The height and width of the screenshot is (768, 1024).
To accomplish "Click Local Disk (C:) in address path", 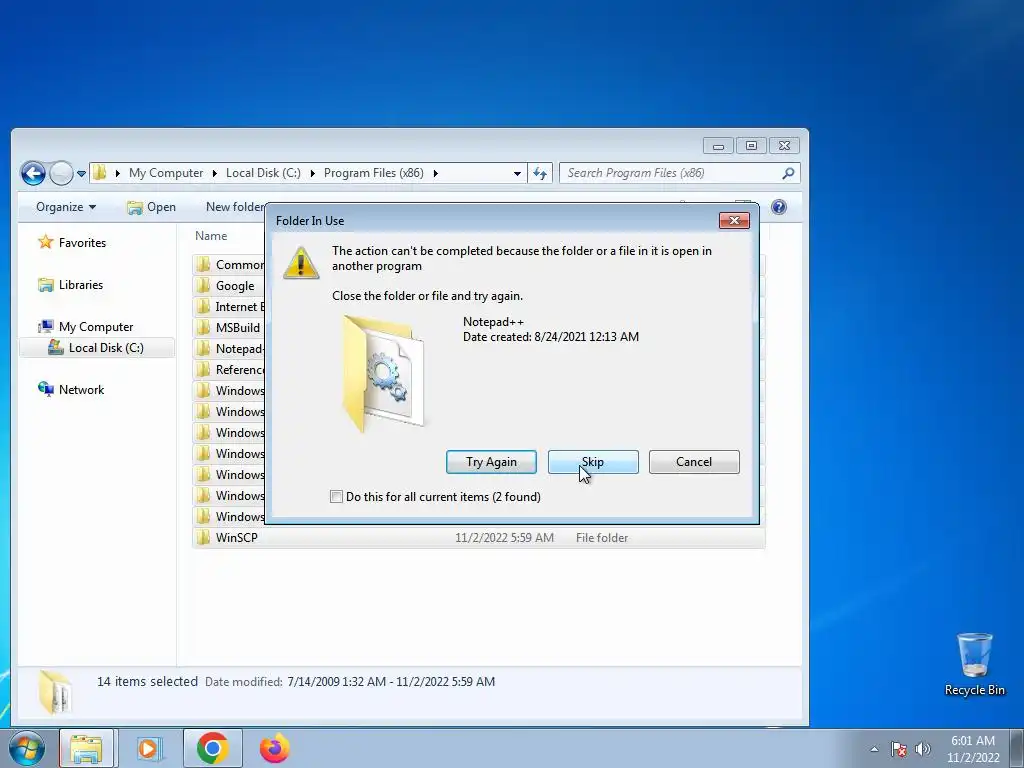I will (x=263, y=173).
